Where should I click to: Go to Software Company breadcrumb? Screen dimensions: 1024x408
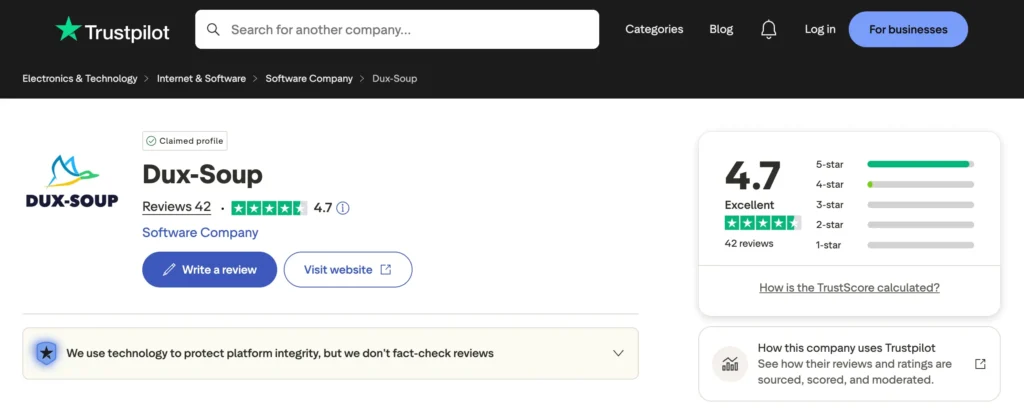(x=309, y=78)
